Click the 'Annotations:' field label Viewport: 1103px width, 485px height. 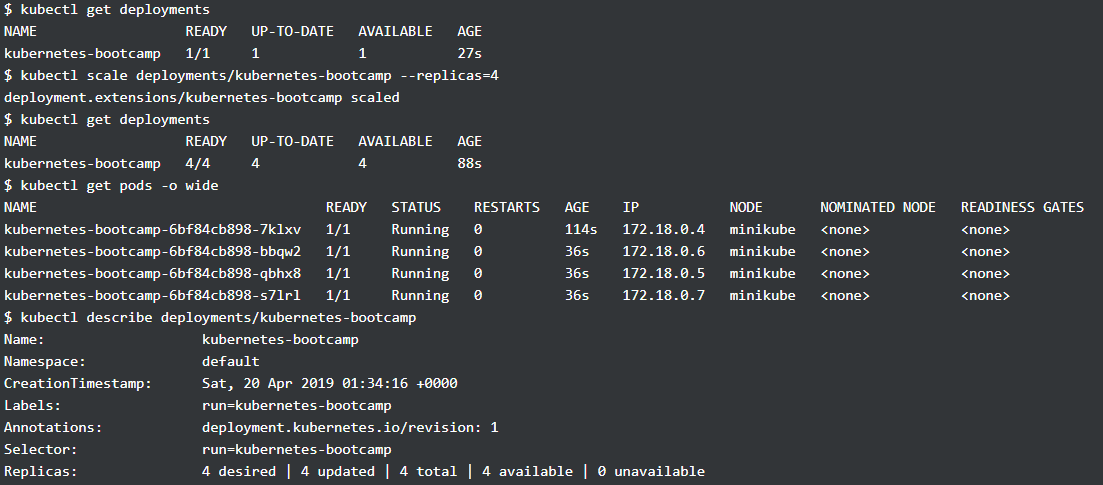[53, 427]
